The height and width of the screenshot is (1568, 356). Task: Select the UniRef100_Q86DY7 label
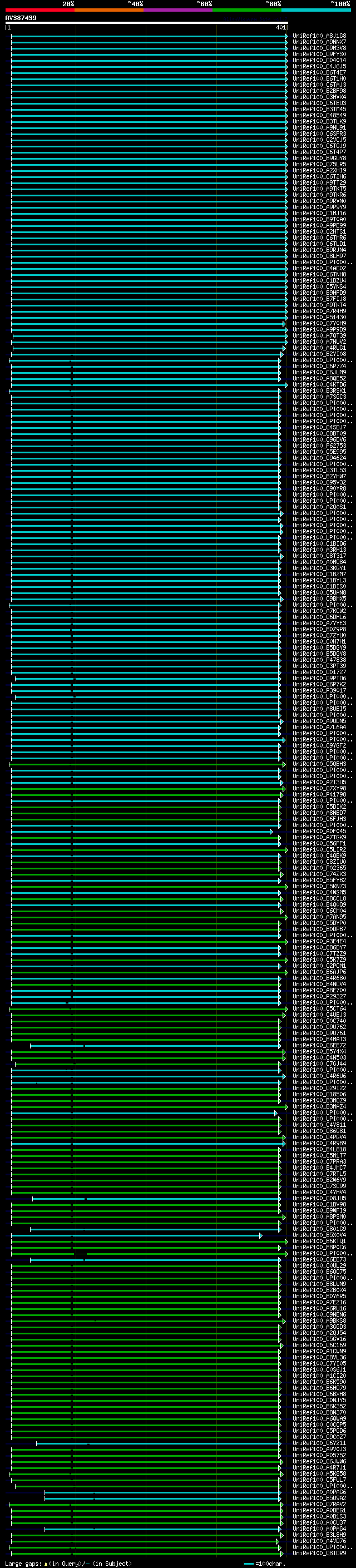click(x=319, y=947)
